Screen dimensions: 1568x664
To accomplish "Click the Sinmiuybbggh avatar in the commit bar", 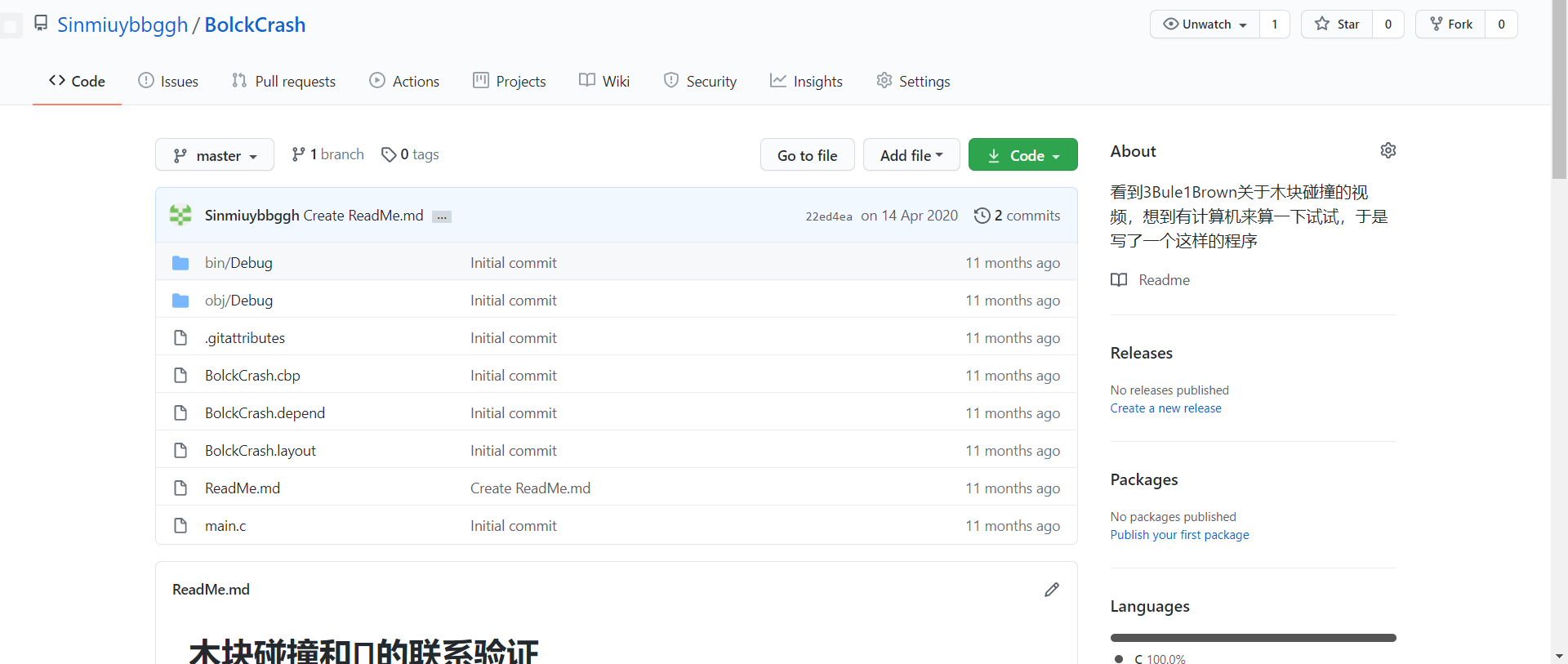I will 180,216.
